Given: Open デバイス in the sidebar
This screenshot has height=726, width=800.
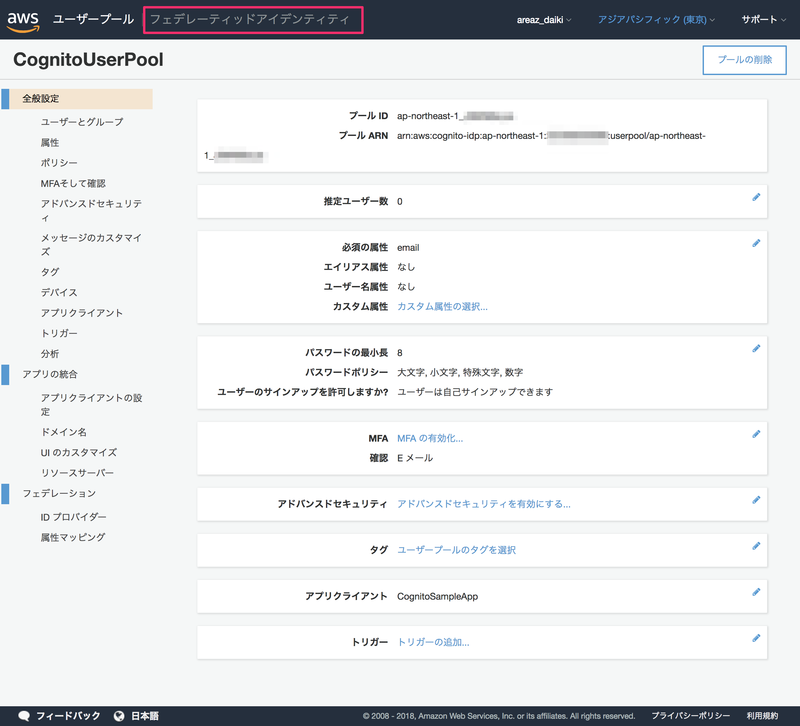Looking at the screenshot, I should click(x=59, y=292).
